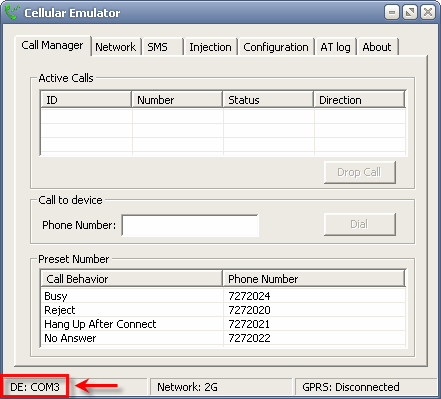Click phone number 7272024

tap(249, 296)
